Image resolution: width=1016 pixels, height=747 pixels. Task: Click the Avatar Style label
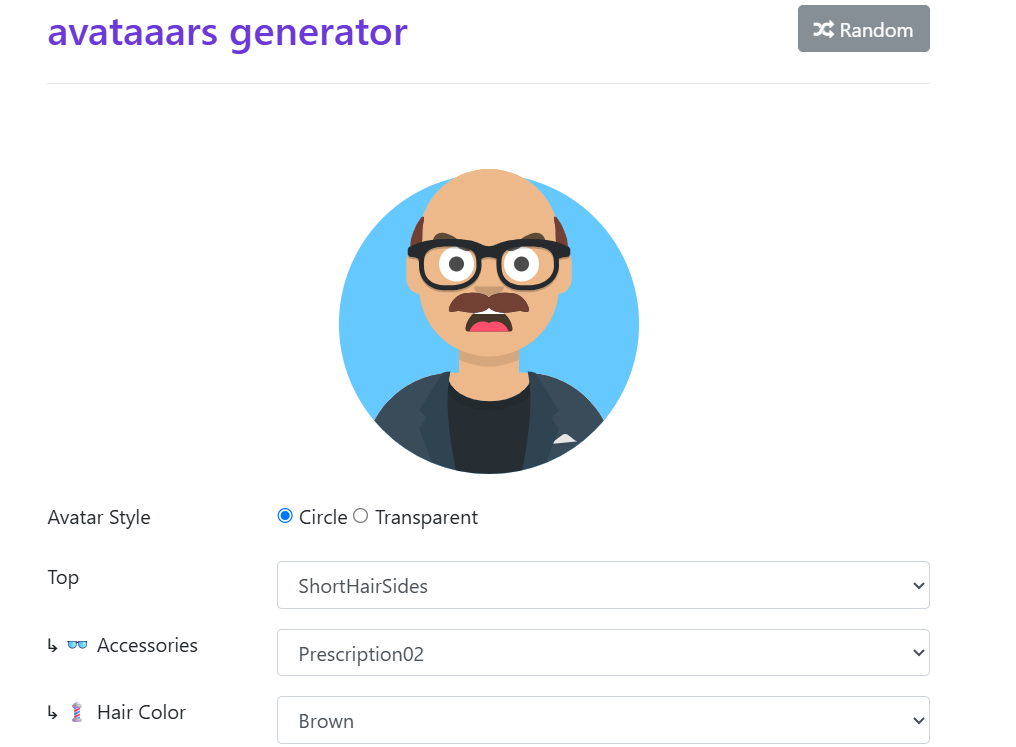tap(99, 518)
